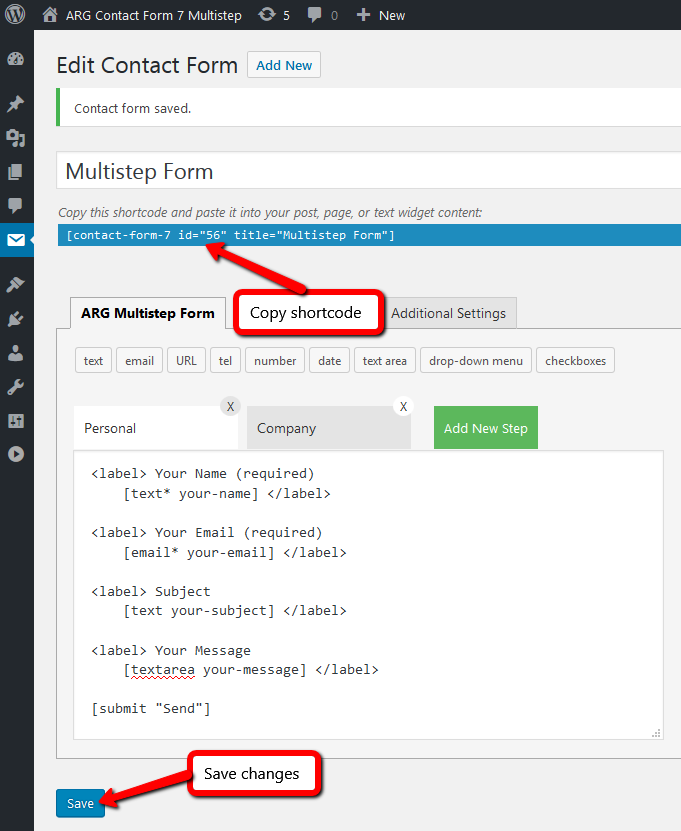The image size is (681, 831).
Task: Open Plugins plug icon in sidebar
Action: coord(16,319)
